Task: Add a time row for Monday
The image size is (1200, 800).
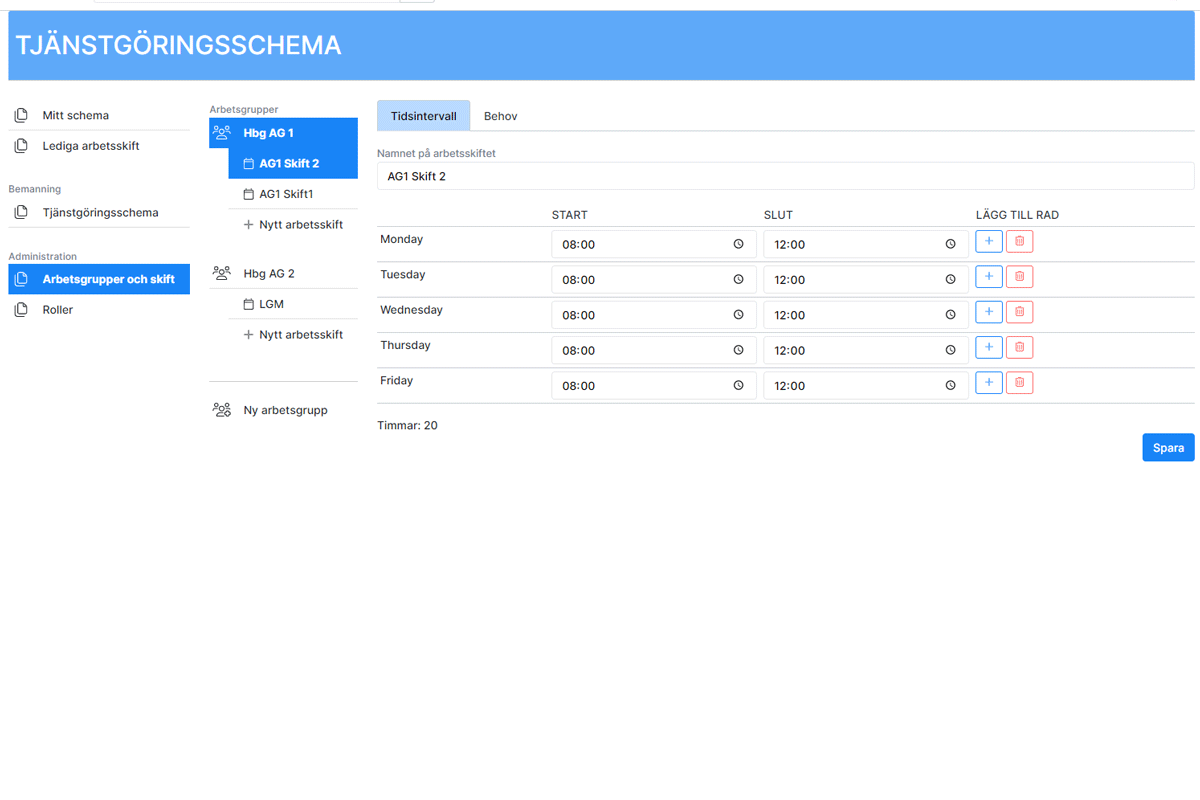Action: click(x=988, y=241)
